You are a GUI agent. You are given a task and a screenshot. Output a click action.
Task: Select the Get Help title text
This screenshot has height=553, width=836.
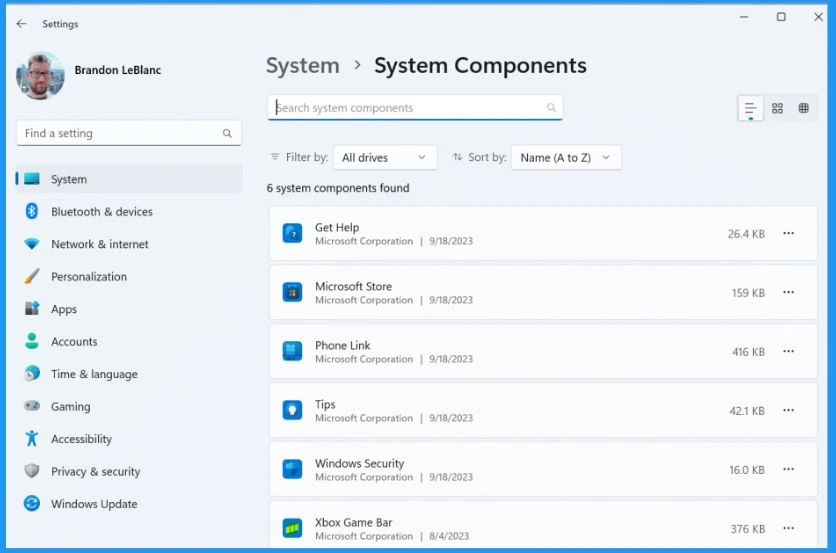tap(337, 228)
